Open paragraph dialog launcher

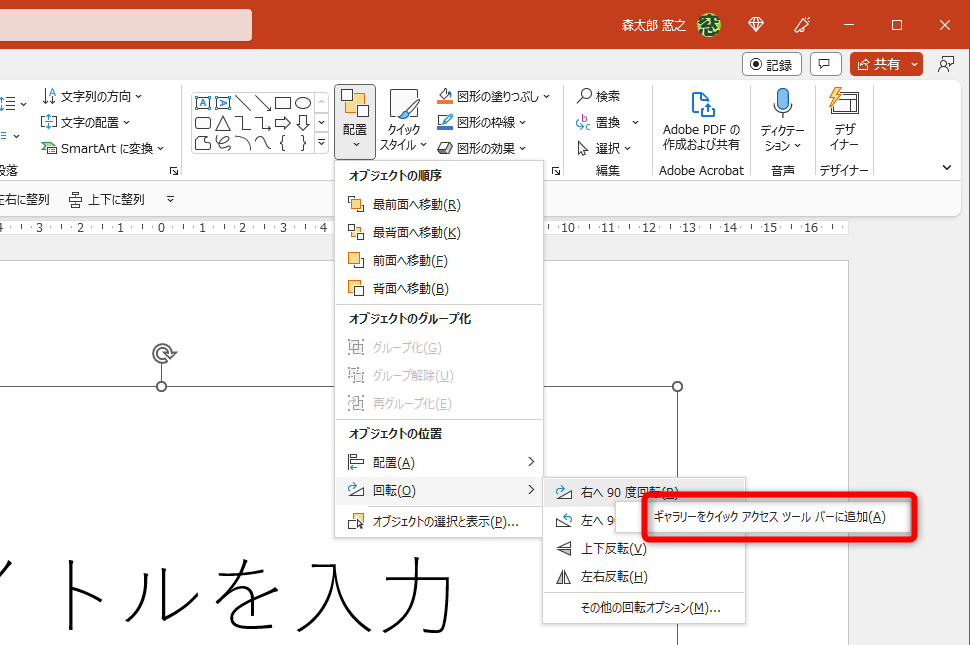(174, 171)
